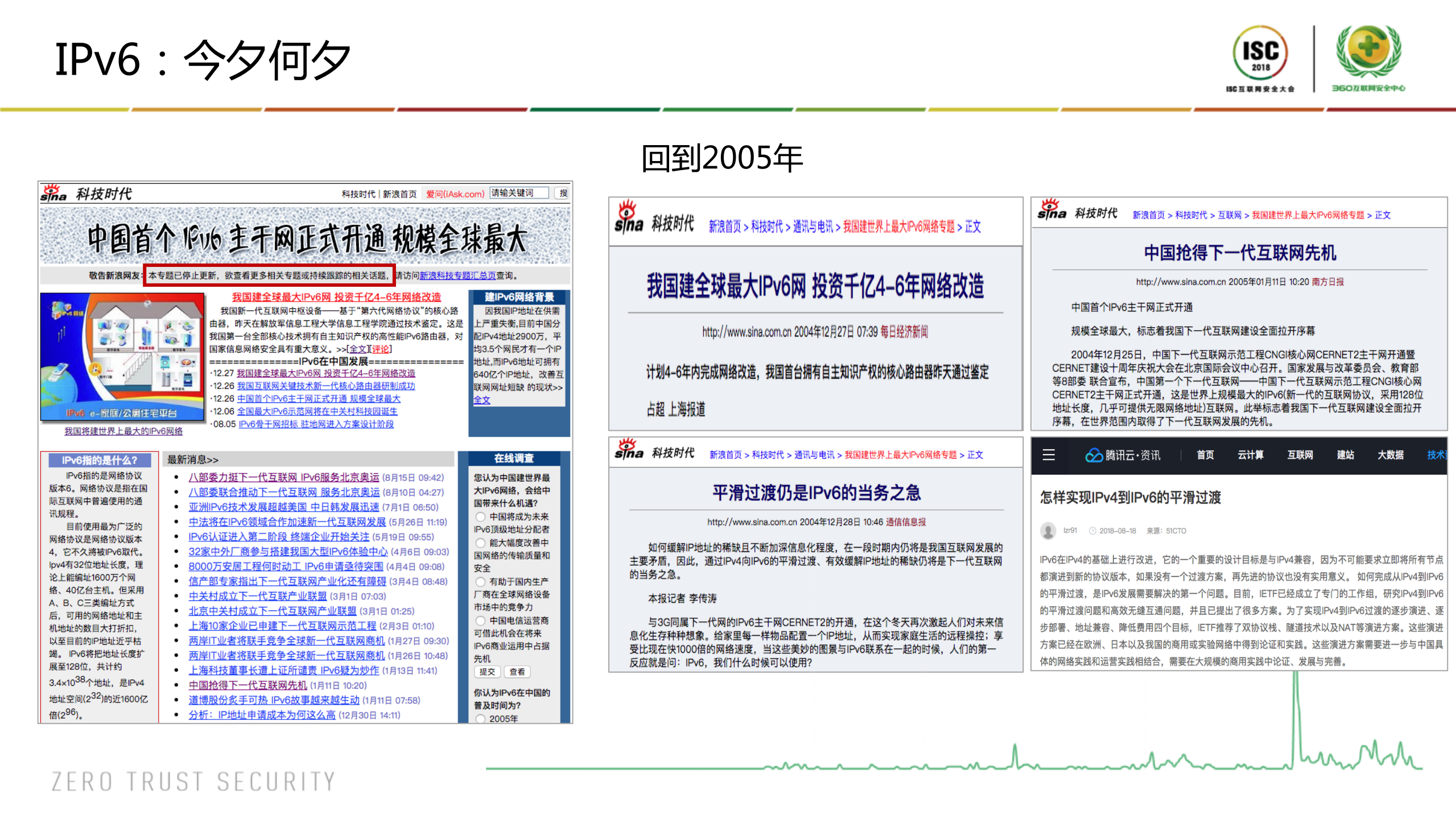Screen dimensions: 1456x819
Task: Click the 提交 button in the online survey
Action: 488,672
